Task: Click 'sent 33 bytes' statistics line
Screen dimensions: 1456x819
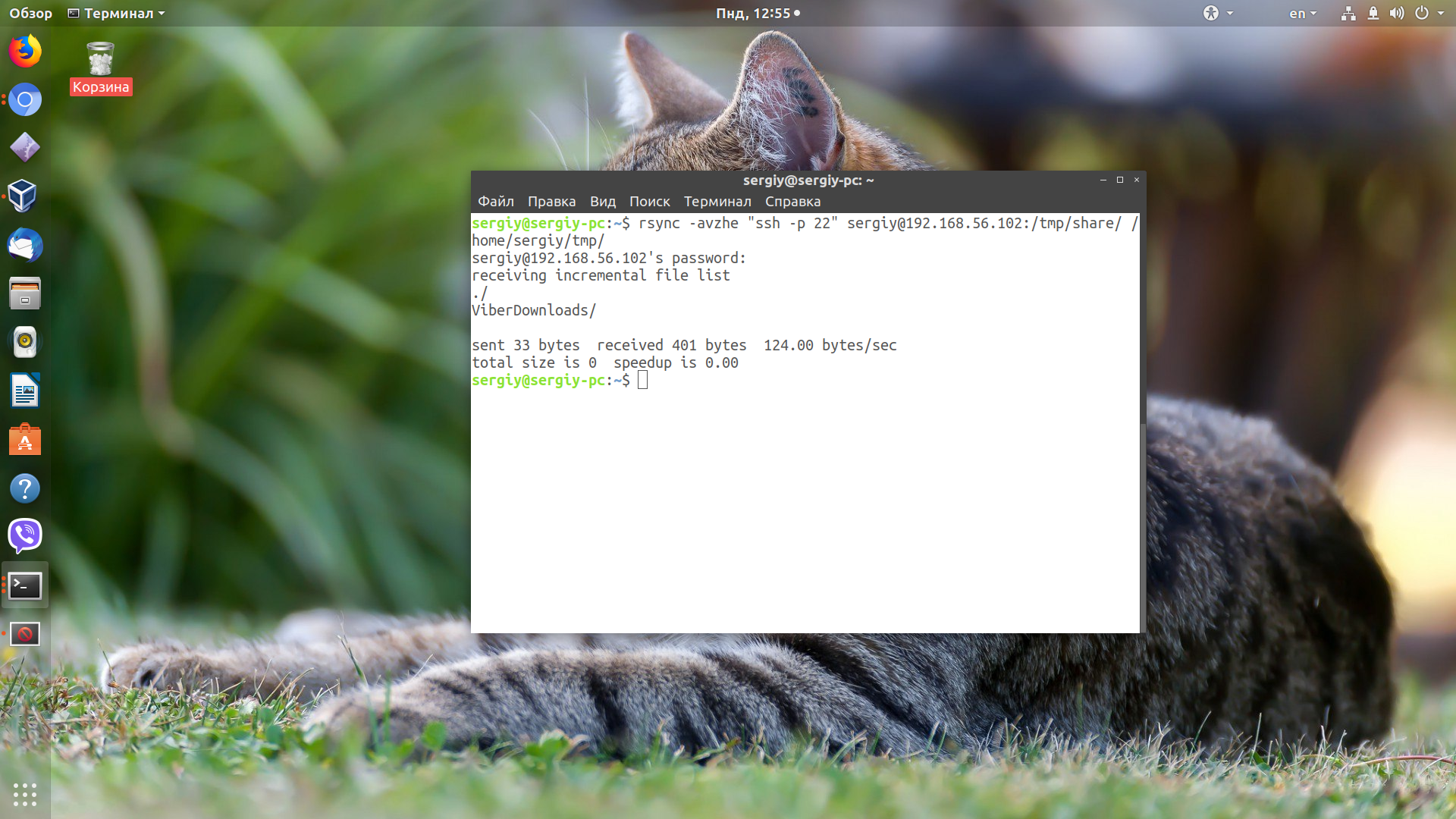Action: tap(684, 345)
